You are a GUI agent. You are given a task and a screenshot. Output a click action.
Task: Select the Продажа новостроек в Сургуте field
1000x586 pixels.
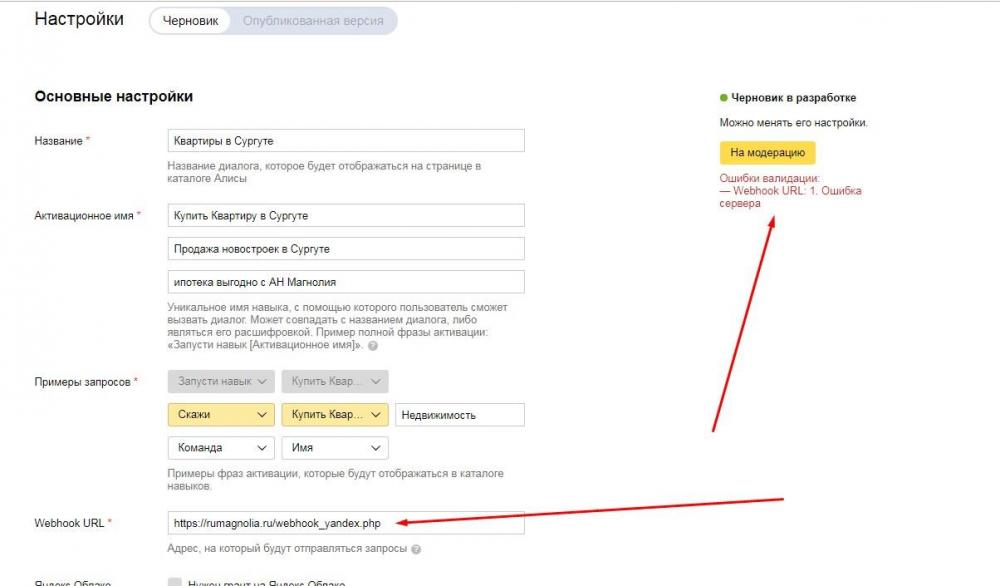tap(346, 249)
